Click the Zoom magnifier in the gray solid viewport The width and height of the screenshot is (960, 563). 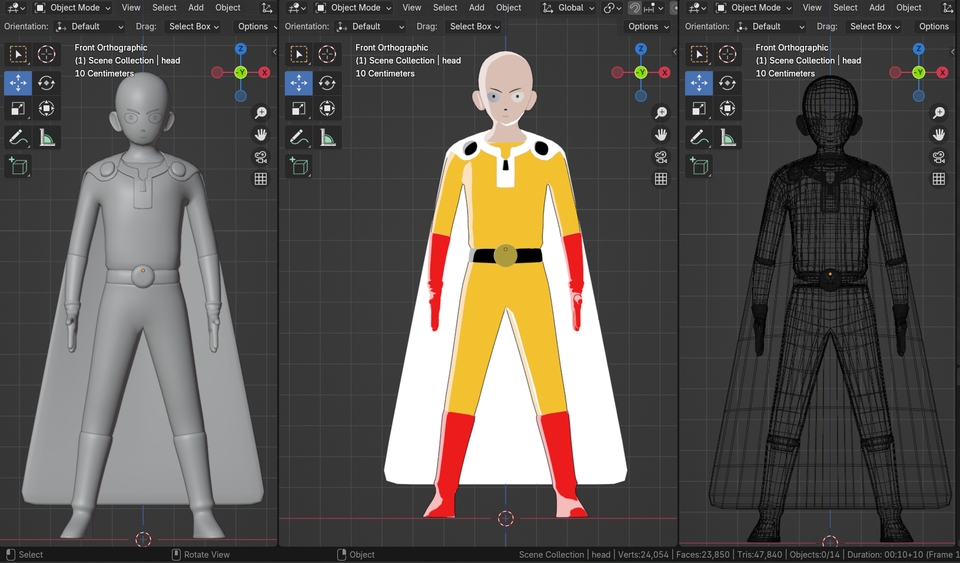[260, 113]
